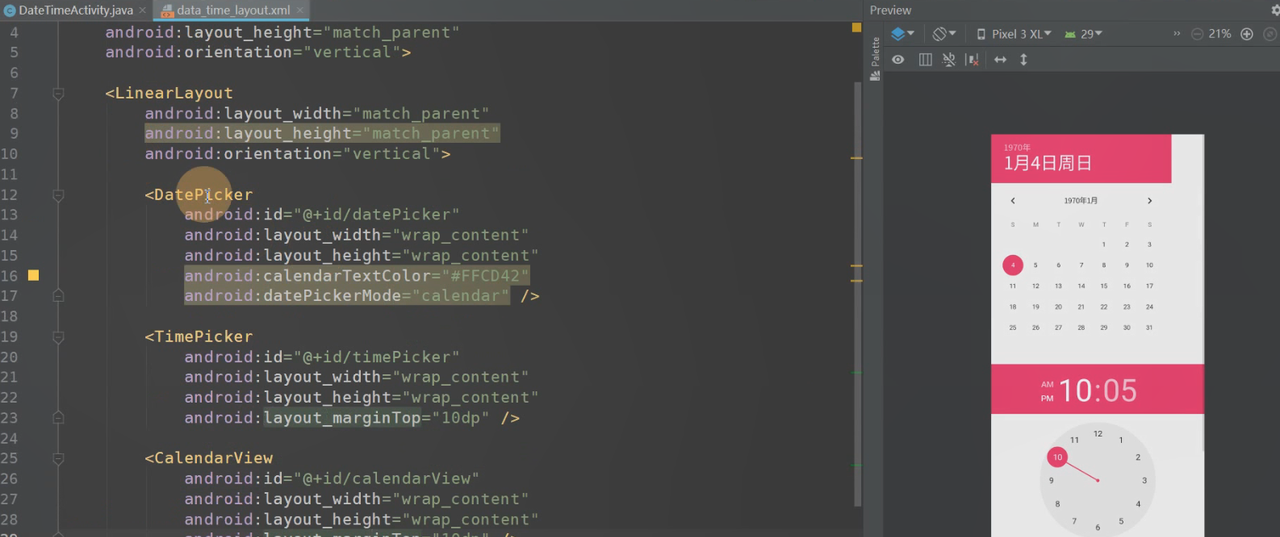
Task: Click the 1970年 year header in DatePicker
Action: pos(1017,148)
